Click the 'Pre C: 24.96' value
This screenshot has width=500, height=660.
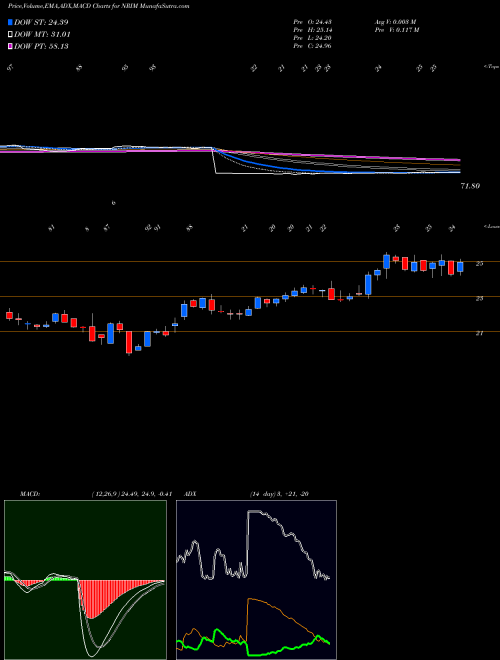(312, 46)
